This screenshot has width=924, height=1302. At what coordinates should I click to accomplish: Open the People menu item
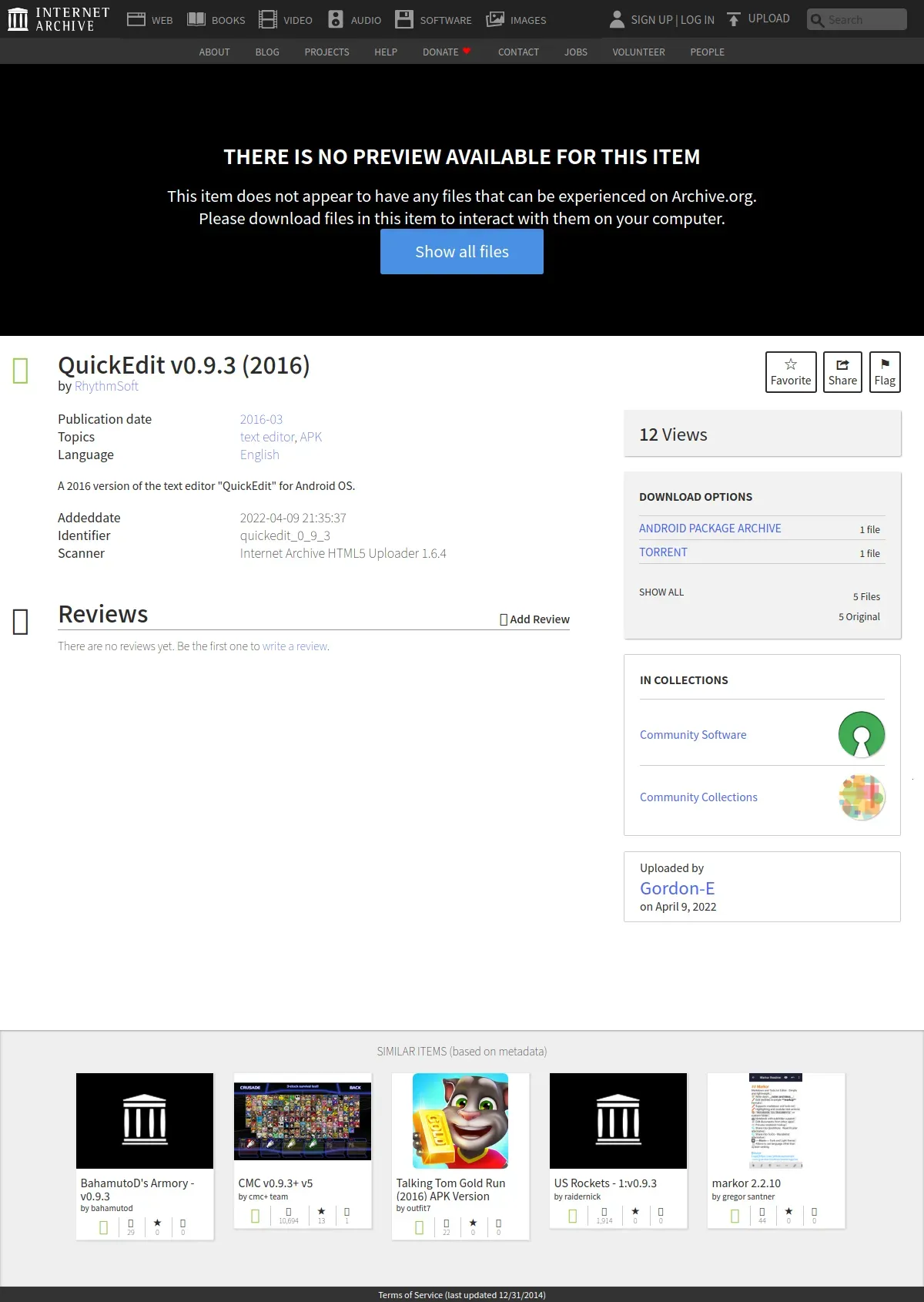707,52
